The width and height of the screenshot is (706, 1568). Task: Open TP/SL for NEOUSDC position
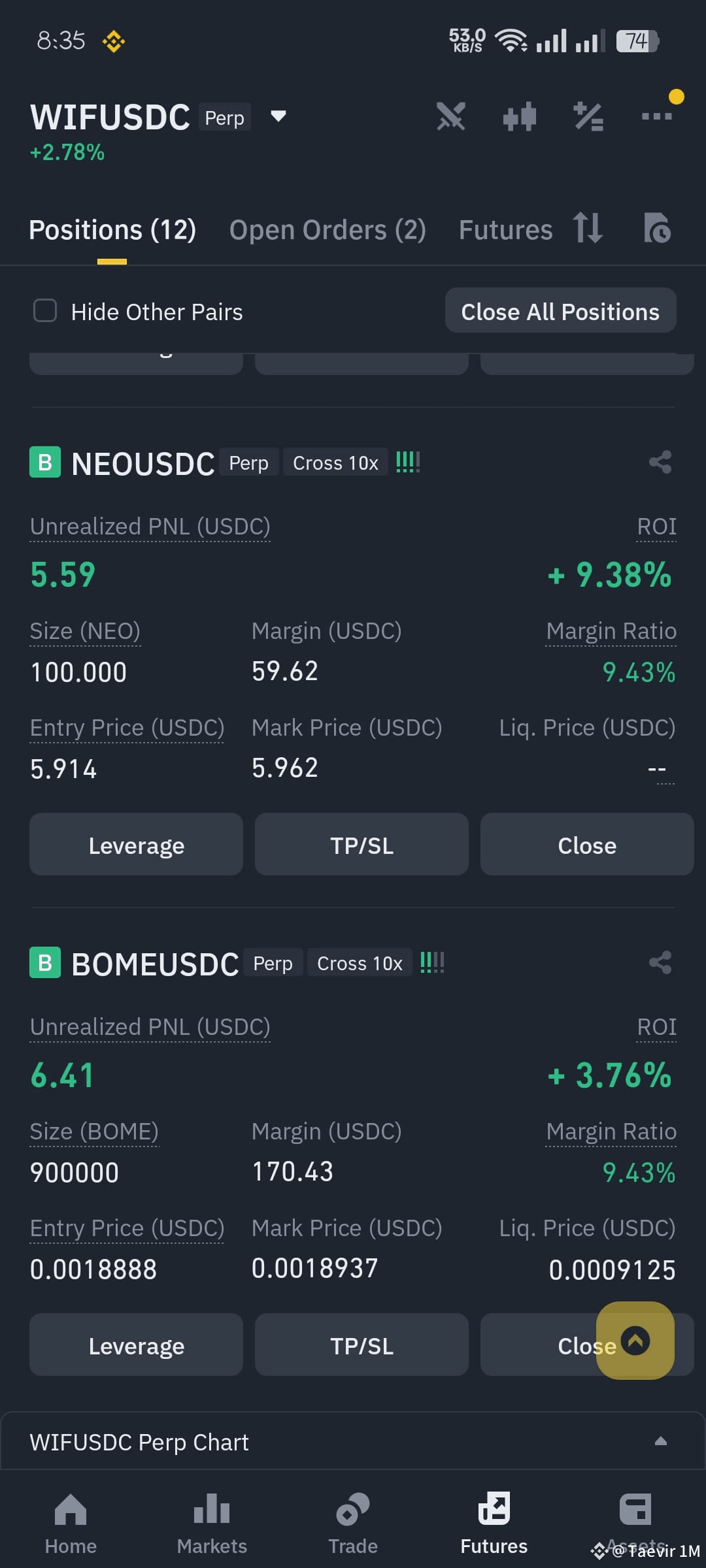(x=361, y=845)
